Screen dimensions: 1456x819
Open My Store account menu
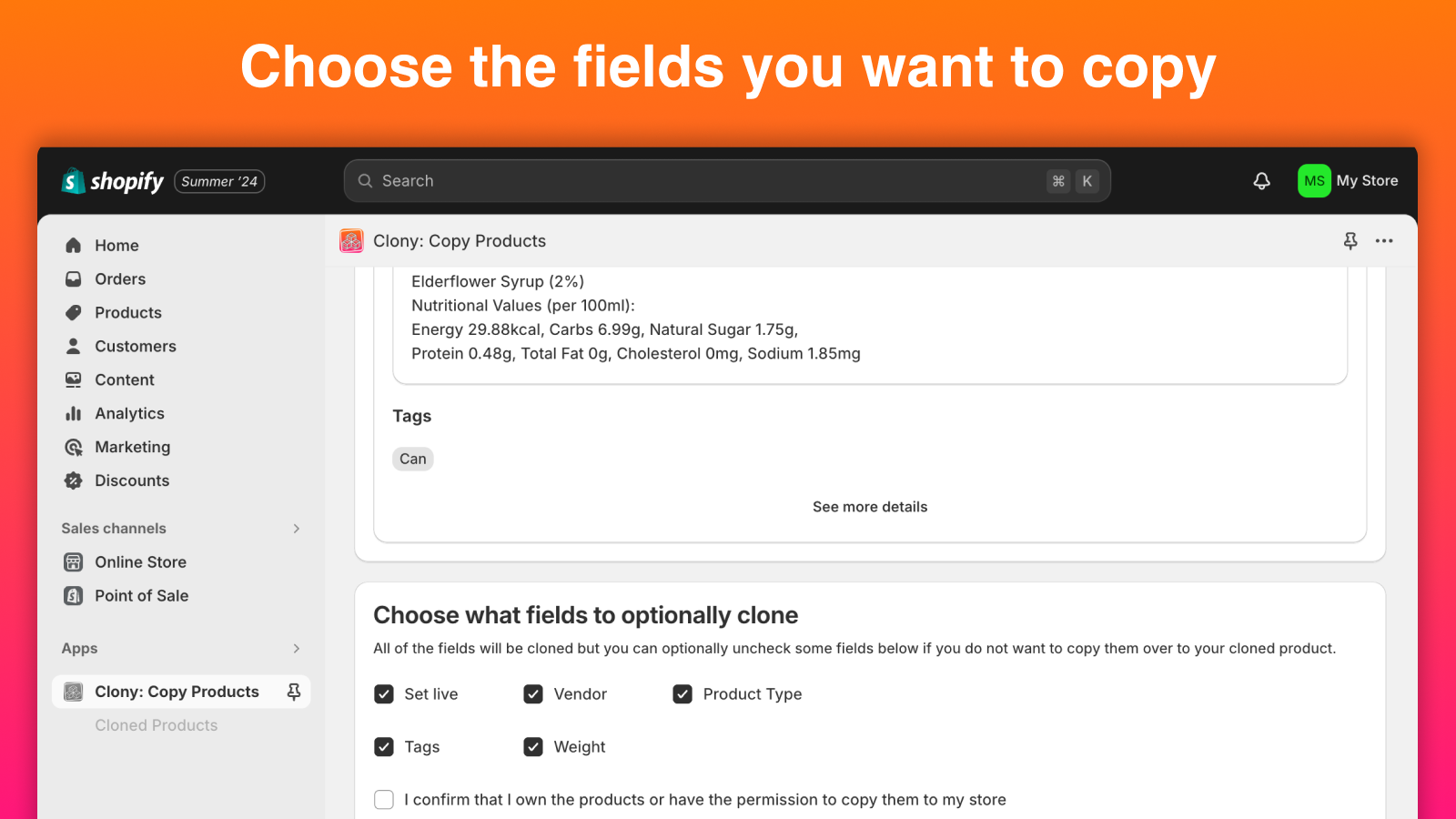click(1350, 180)
